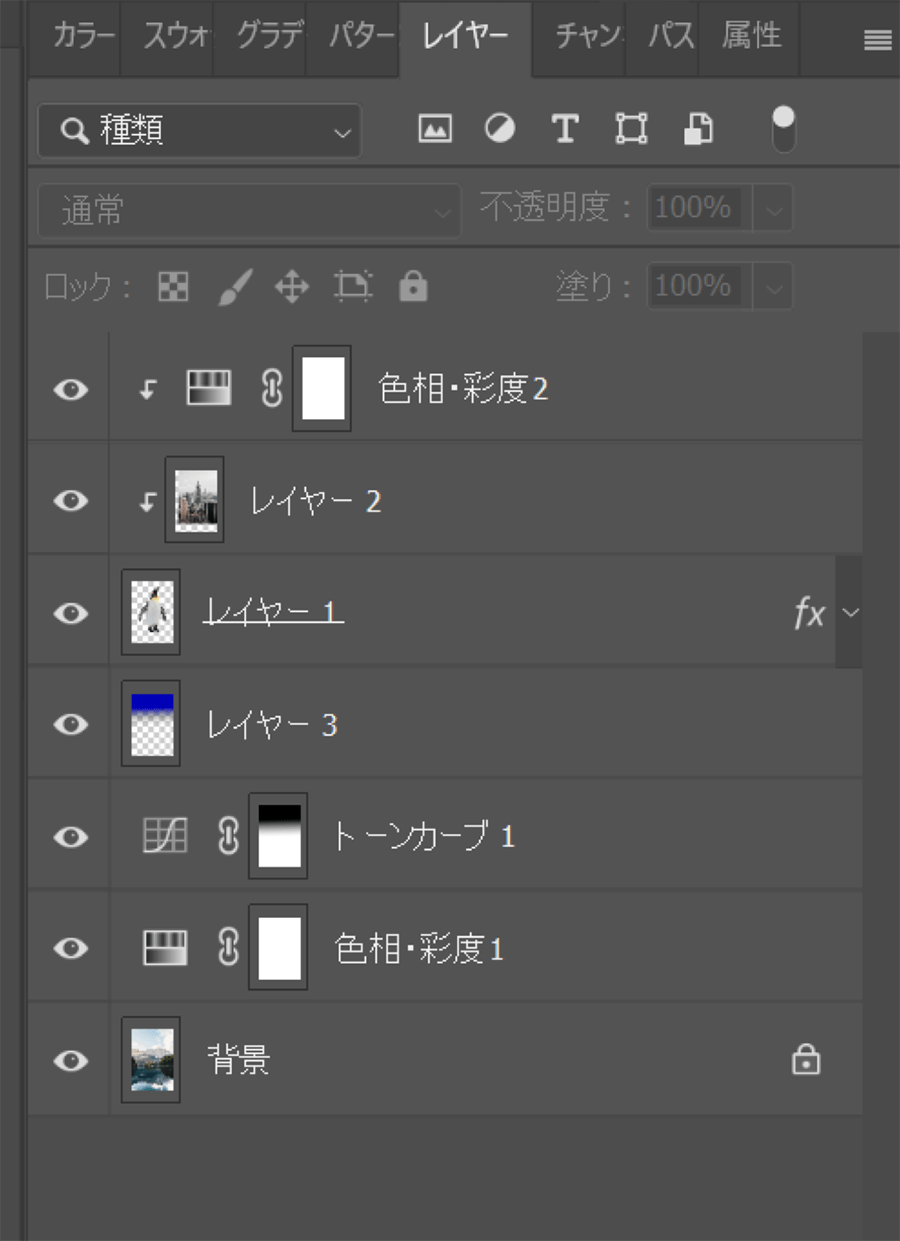Click lock position move icon
The width and height of the screenshot is (900, 1241).
click(292, 288)
